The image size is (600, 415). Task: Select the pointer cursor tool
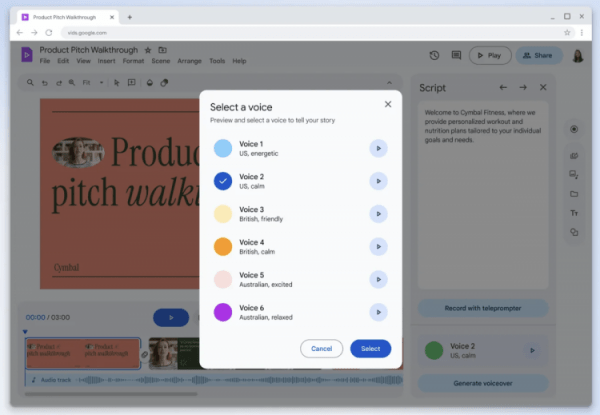(117, 83)
